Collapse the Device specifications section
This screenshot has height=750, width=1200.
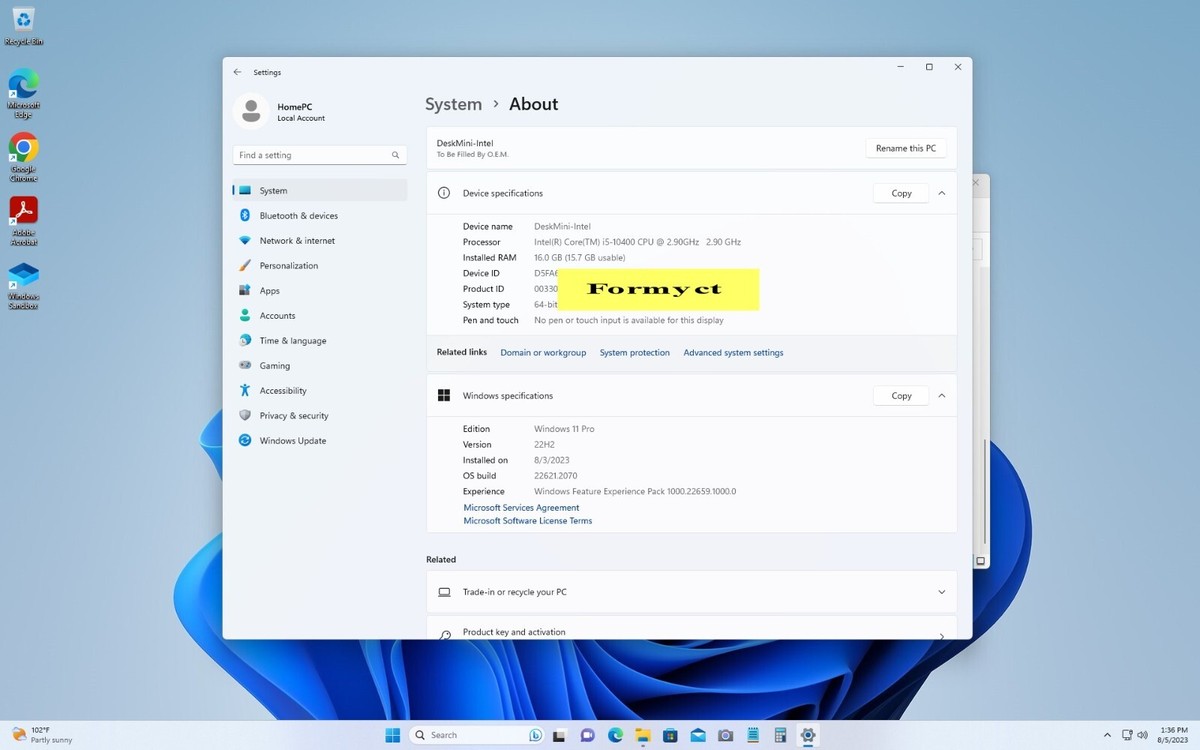pyautogui.click(x=941, y=193)
